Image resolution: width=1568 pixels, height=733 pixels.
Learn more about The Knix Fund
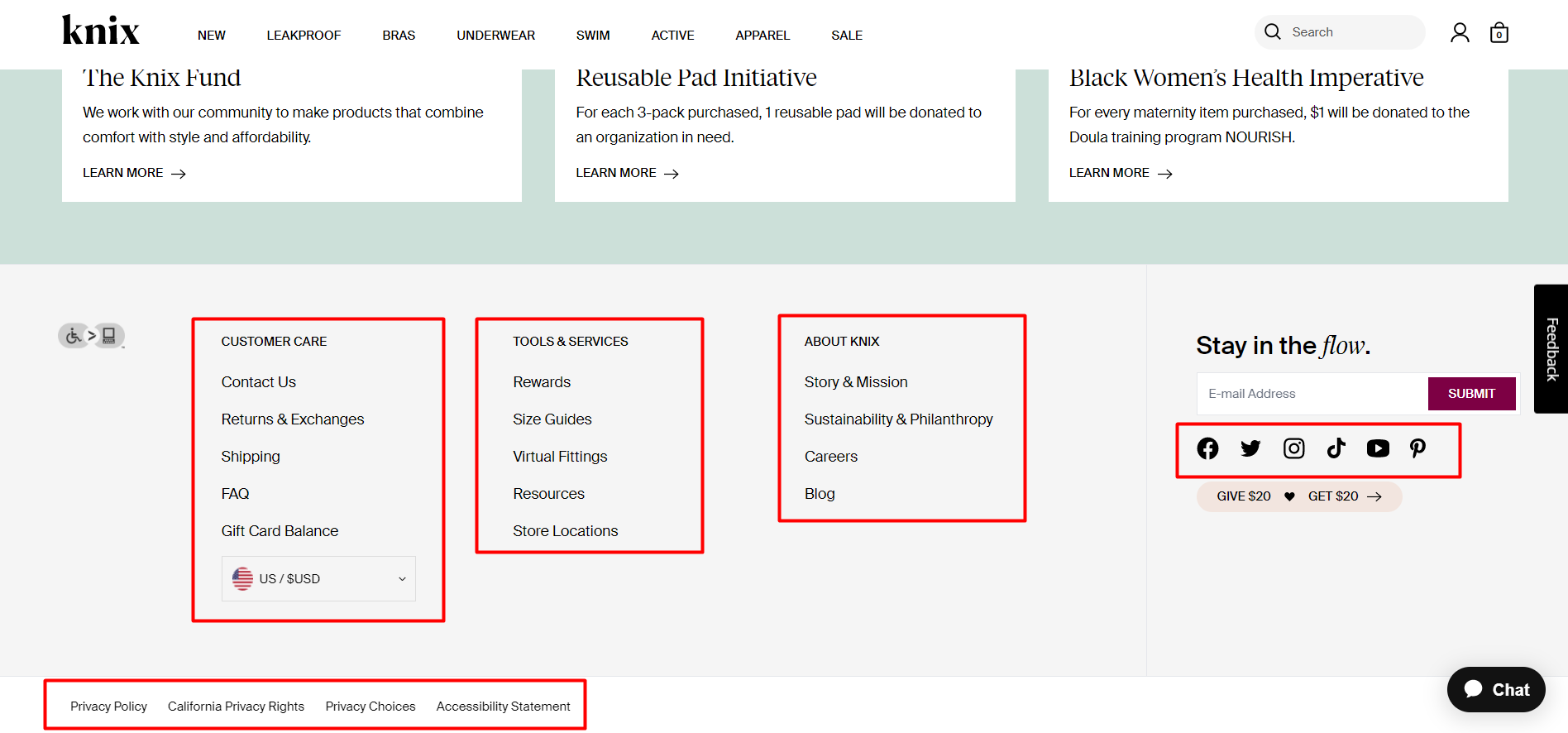134,173
